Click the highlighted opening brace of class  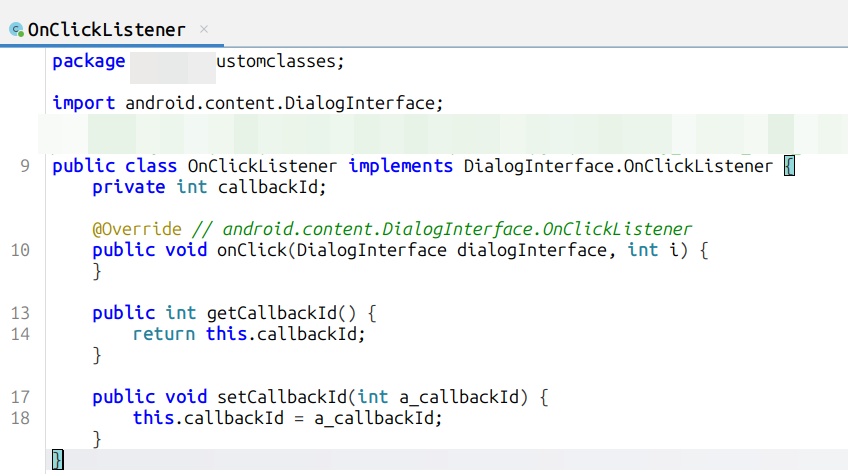tap(789, 166)
